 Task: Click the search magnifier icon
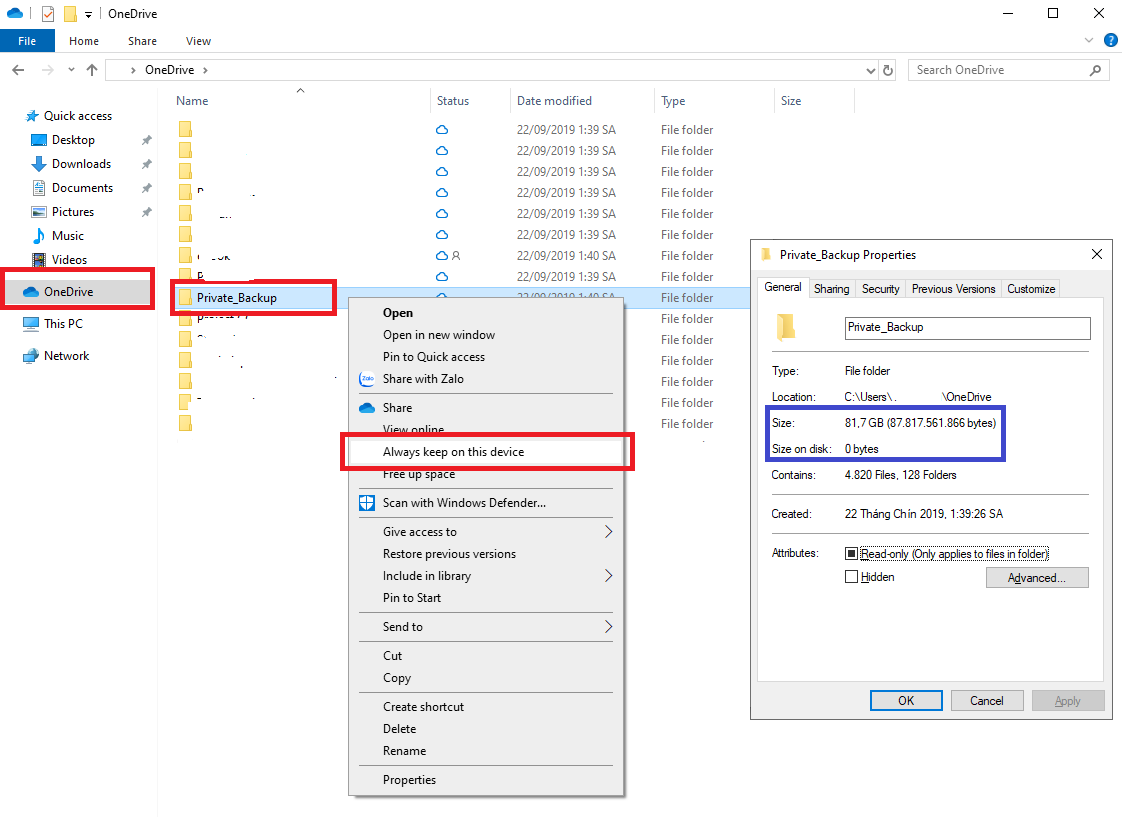click(1095, 70)
